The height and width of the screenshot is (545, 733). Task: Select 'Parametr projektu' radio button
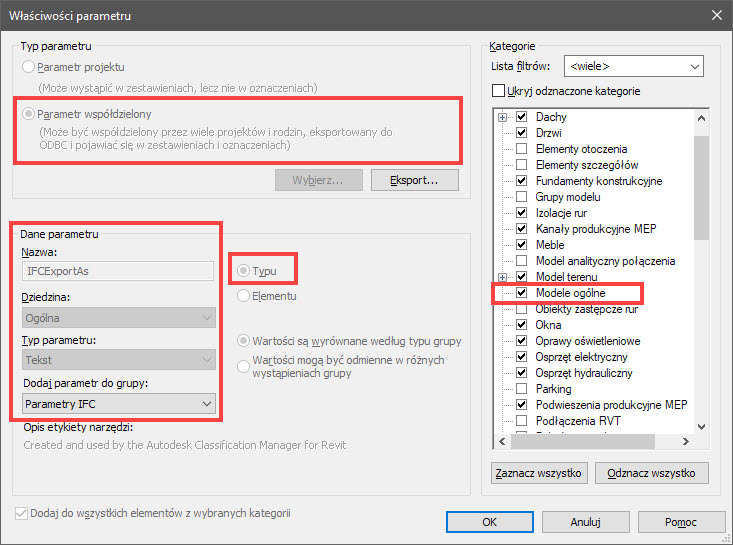(27, 67)
